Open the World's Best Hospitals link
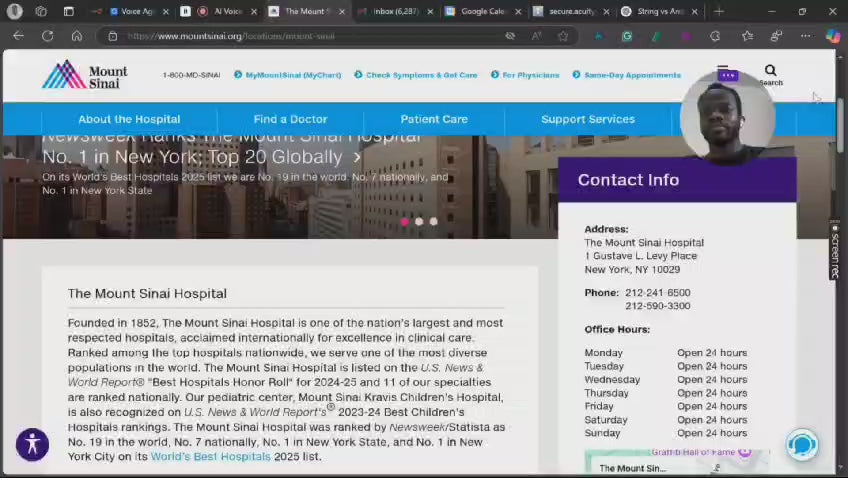Viewport: 848px width, 478px height. tap(210, 457)
